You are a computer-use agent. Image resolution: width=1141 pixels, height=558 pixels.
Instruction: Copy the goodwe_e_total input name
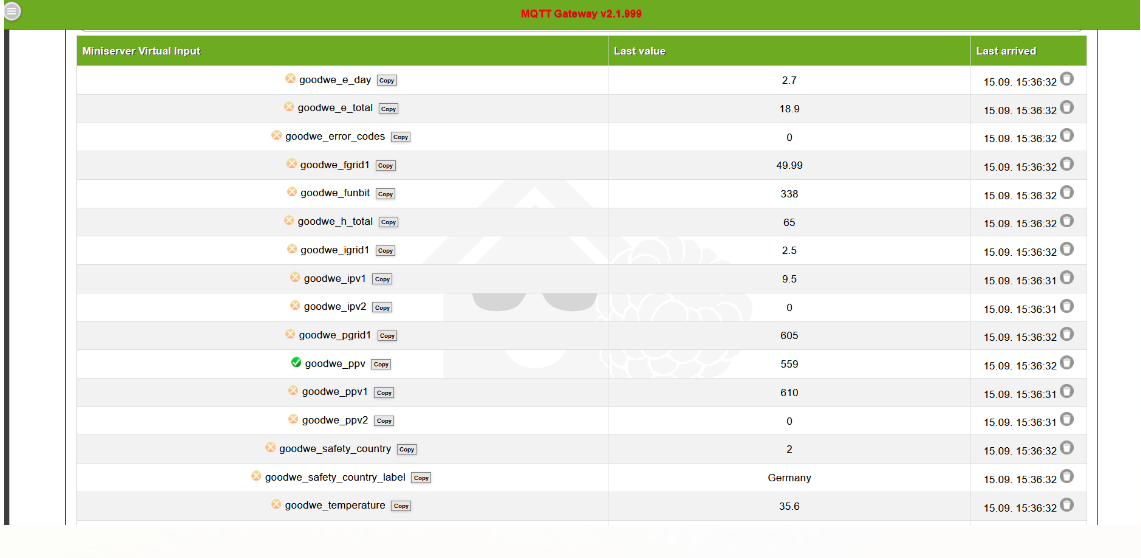[x=389, y=109]
